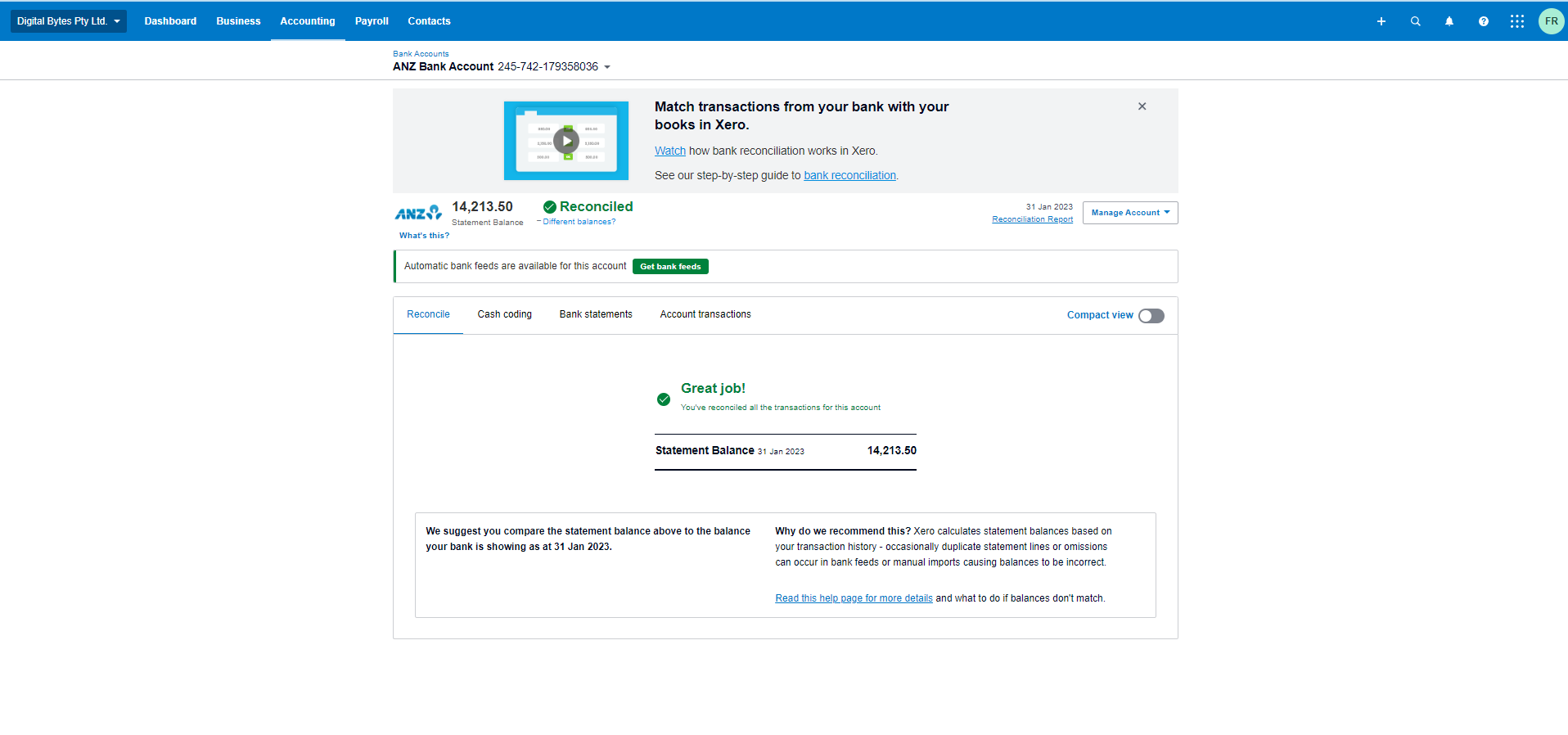Click the help question mark icon

coord(1483,21)
